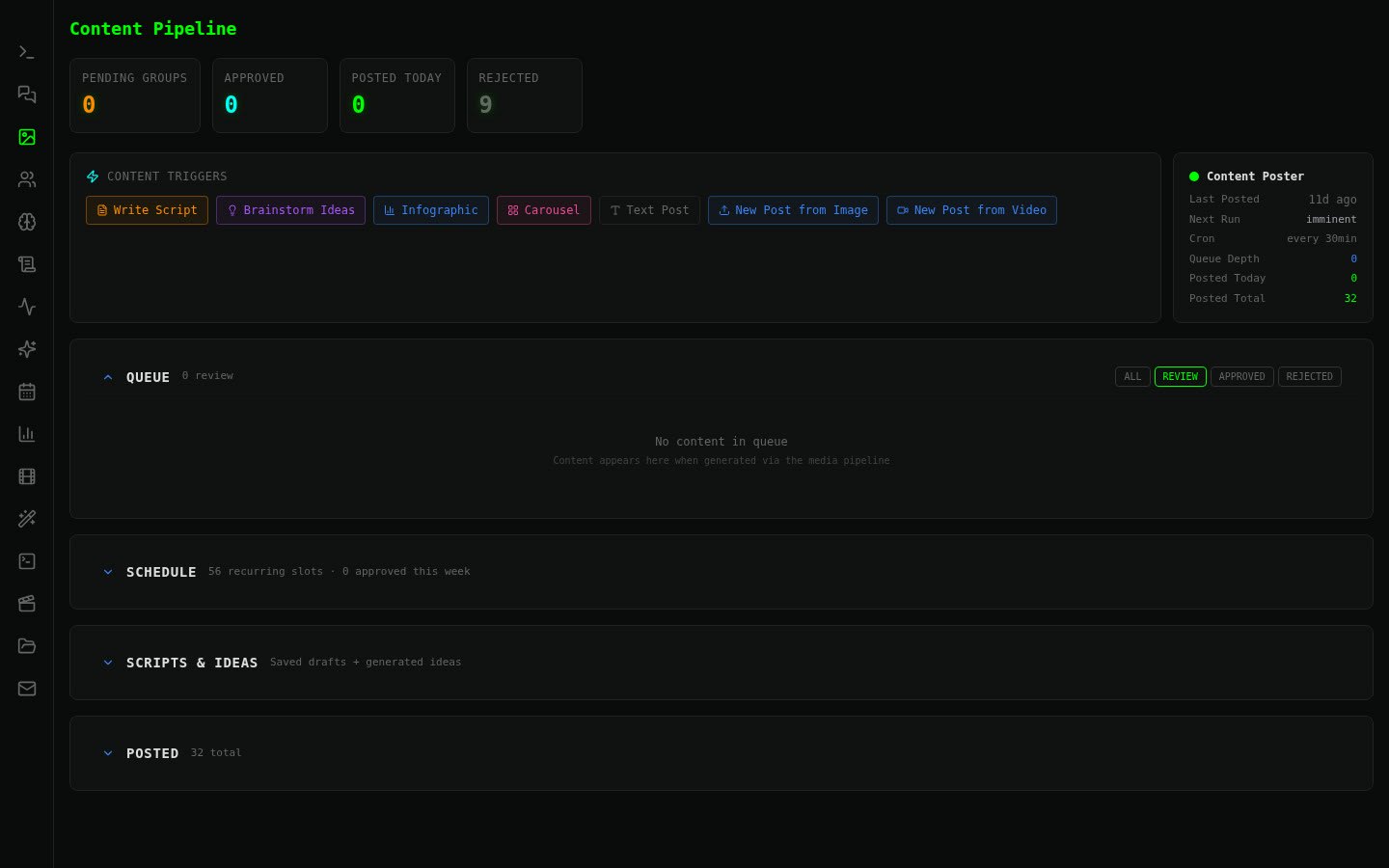Image resolution: width=1389 pixels, height=868 pixels.
Task: Show ALL items in queue filter
Action: (x=1132, y=377)
